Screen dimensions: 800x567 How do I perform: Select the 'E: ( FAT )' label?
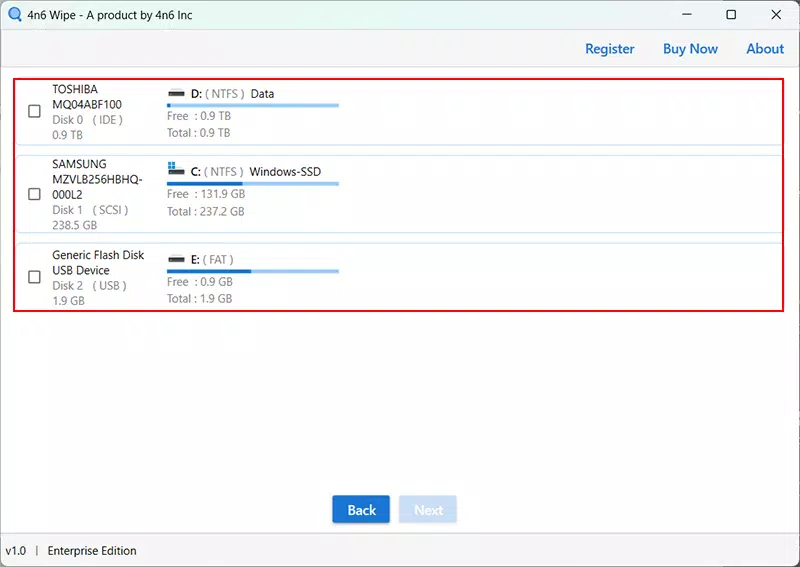click(x=212, y=260)
